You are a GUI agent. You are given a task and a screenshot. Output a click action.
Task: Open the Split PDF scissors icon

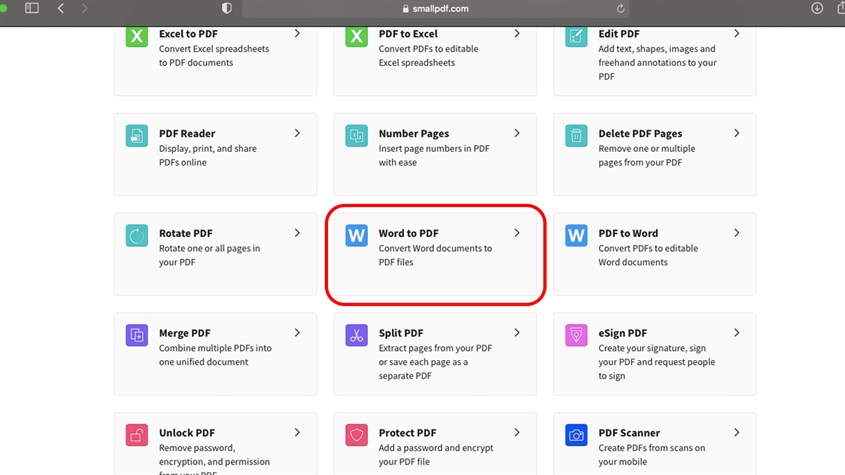click(x=356, y=335)
